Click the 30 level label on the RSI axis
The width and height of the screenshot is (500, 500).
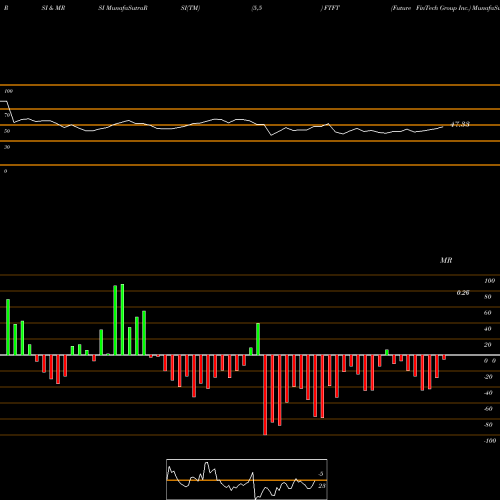[x=7, y=147]
